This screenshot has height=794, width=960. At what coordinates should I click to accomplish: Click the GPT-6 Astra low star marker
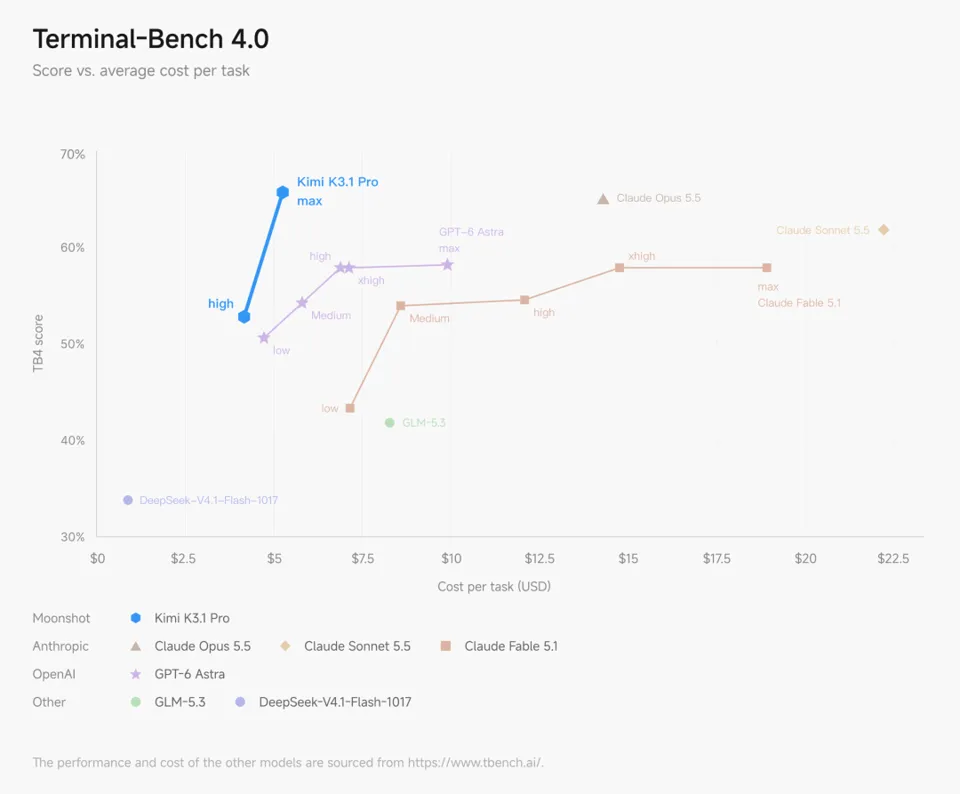pyautogui.click(x=264, y=337)
